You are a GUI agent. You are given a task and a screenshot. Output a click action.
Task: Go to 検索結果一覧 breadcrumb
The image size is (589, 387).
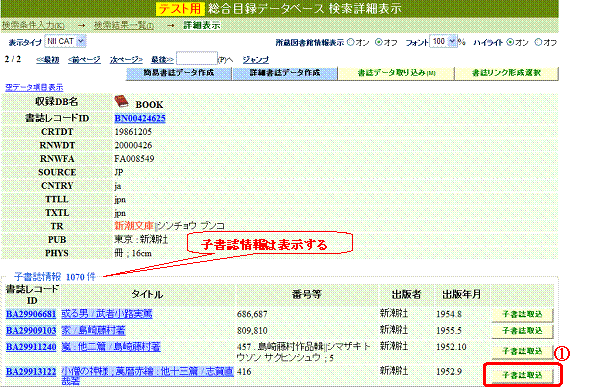pyautogui.click(x=124, y=26)
